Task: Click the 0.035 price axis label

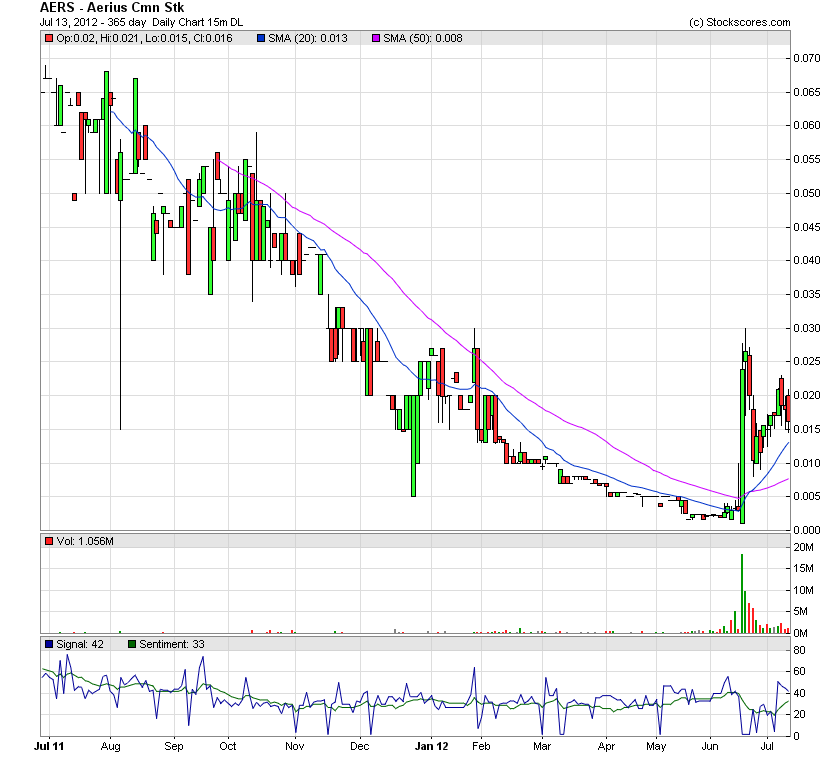Action: click(807, 294)
